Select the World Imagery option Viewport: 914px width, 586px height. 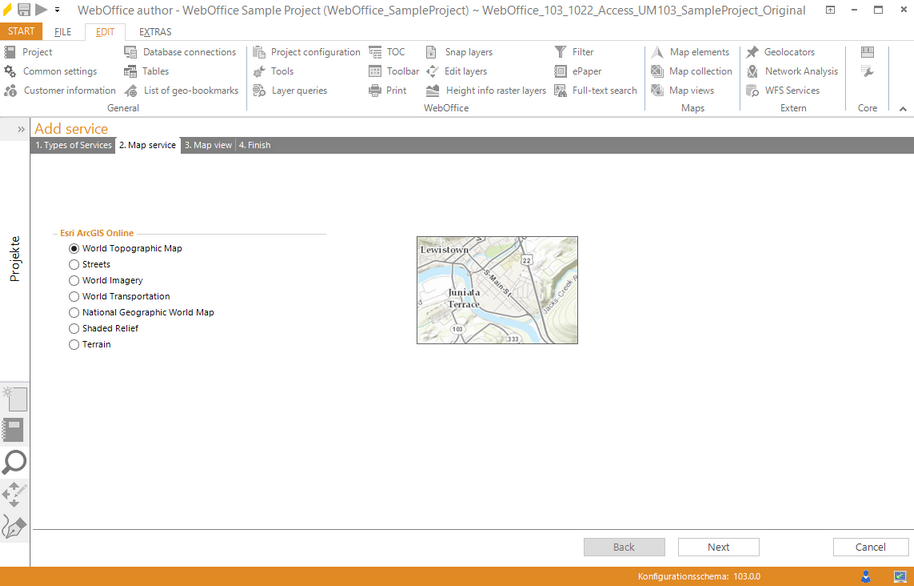(x=73, y=280)
